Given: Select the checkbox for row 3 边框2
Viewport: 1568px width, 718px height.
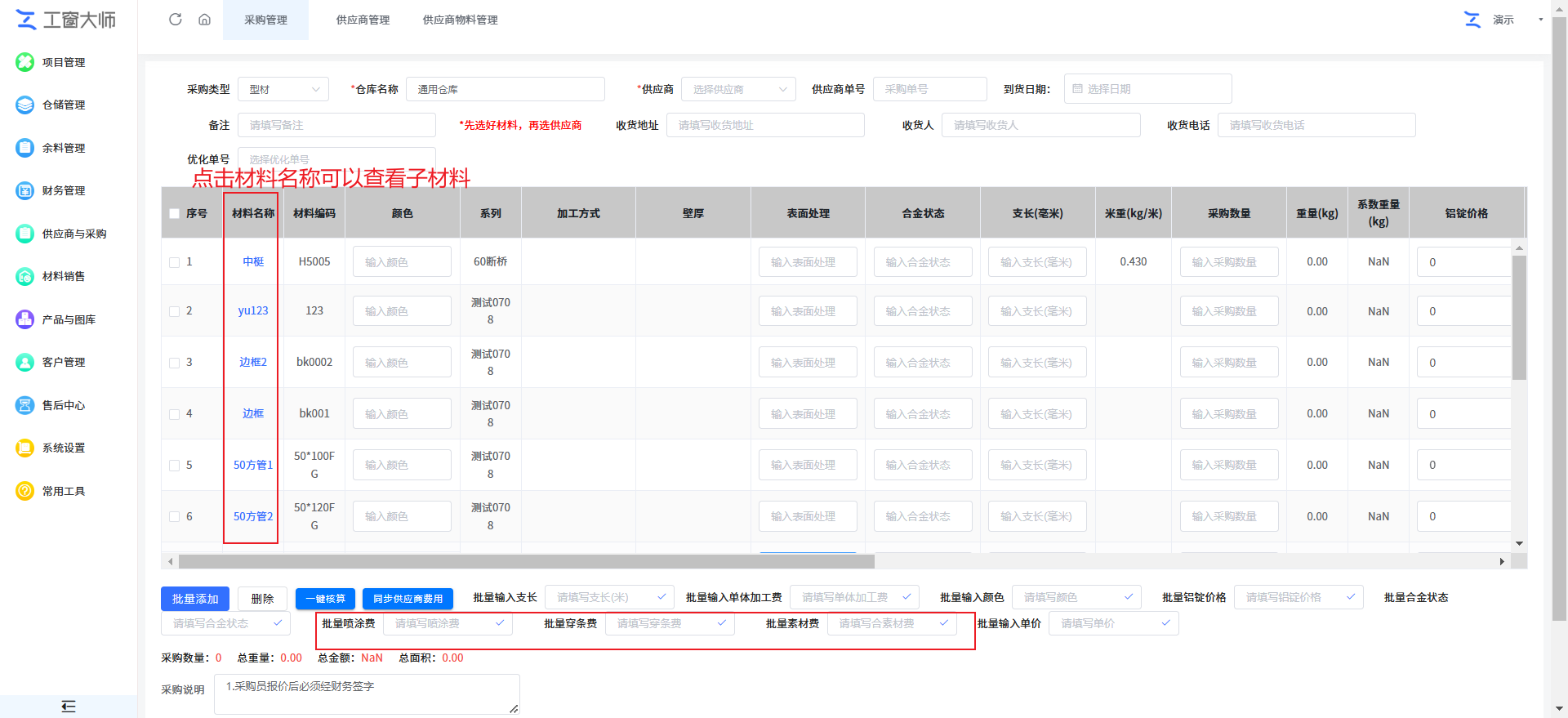Looking at the screenshot, I should 174,363.
